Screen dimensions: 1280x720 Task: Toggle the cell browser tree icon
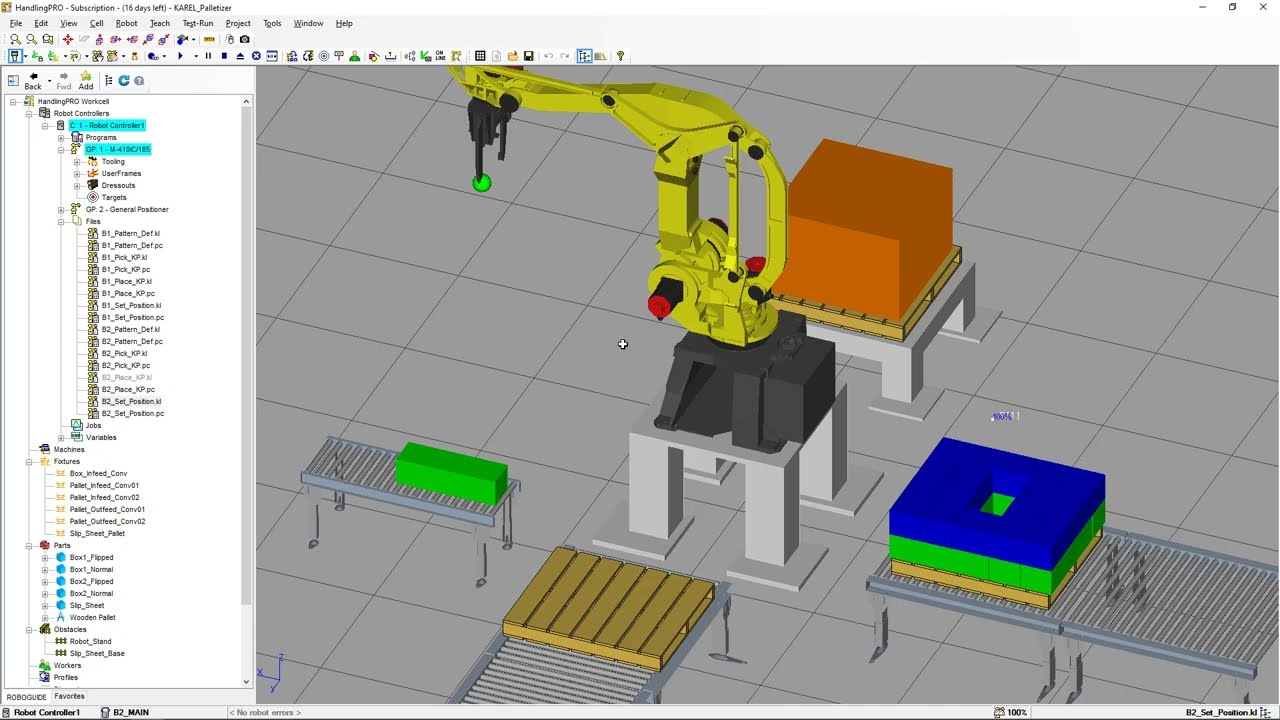click(x=584, y=56)
